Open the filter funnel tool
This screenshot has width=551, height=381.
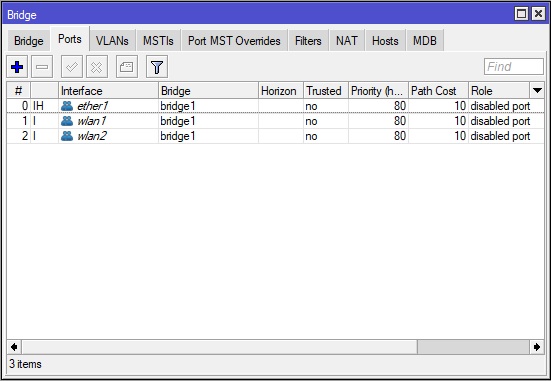pos(157,66)
